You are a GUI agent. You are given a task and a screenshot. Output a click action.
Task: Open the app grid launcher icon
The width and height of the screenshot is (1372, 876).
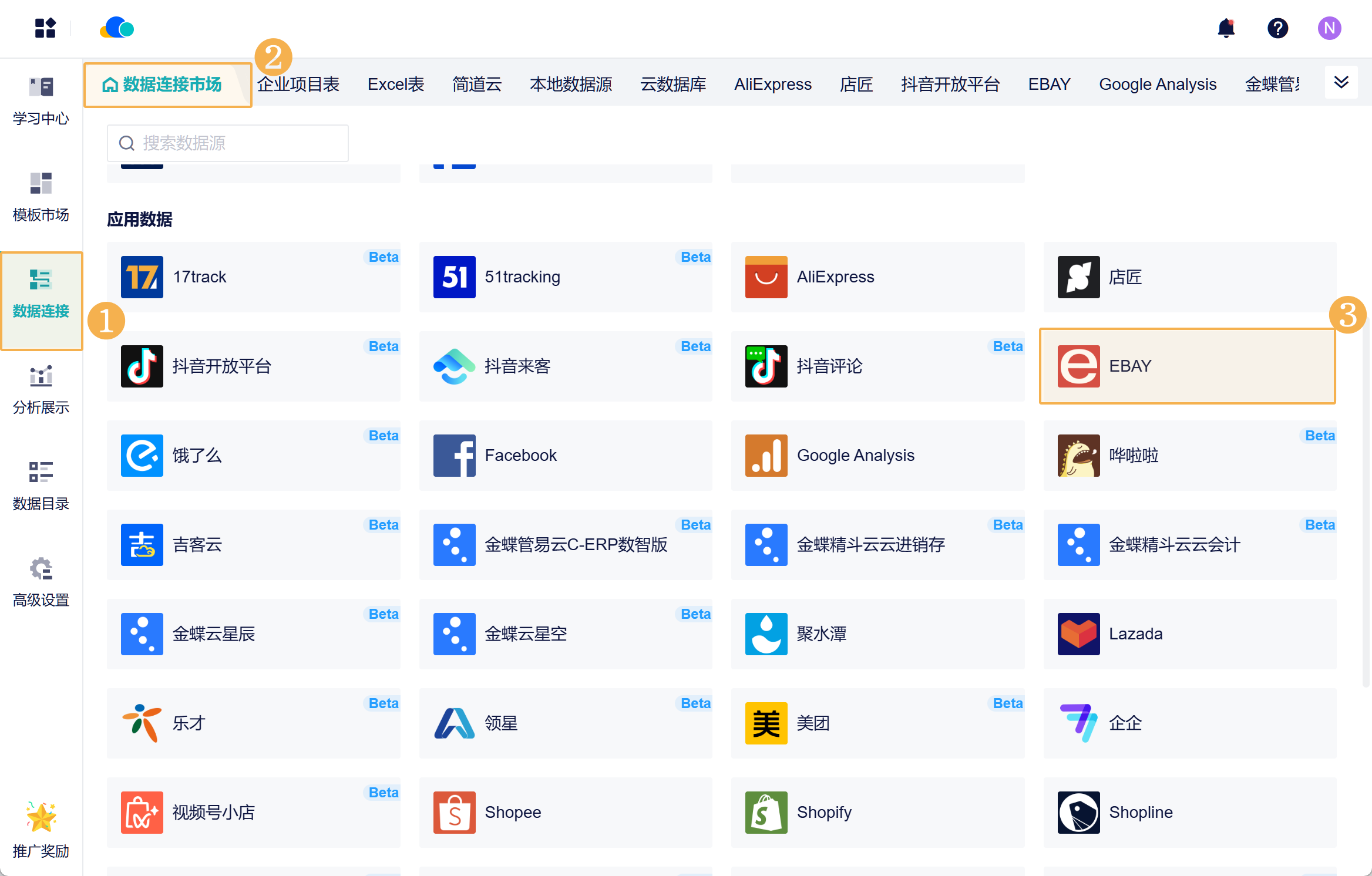tap(45, 28)
